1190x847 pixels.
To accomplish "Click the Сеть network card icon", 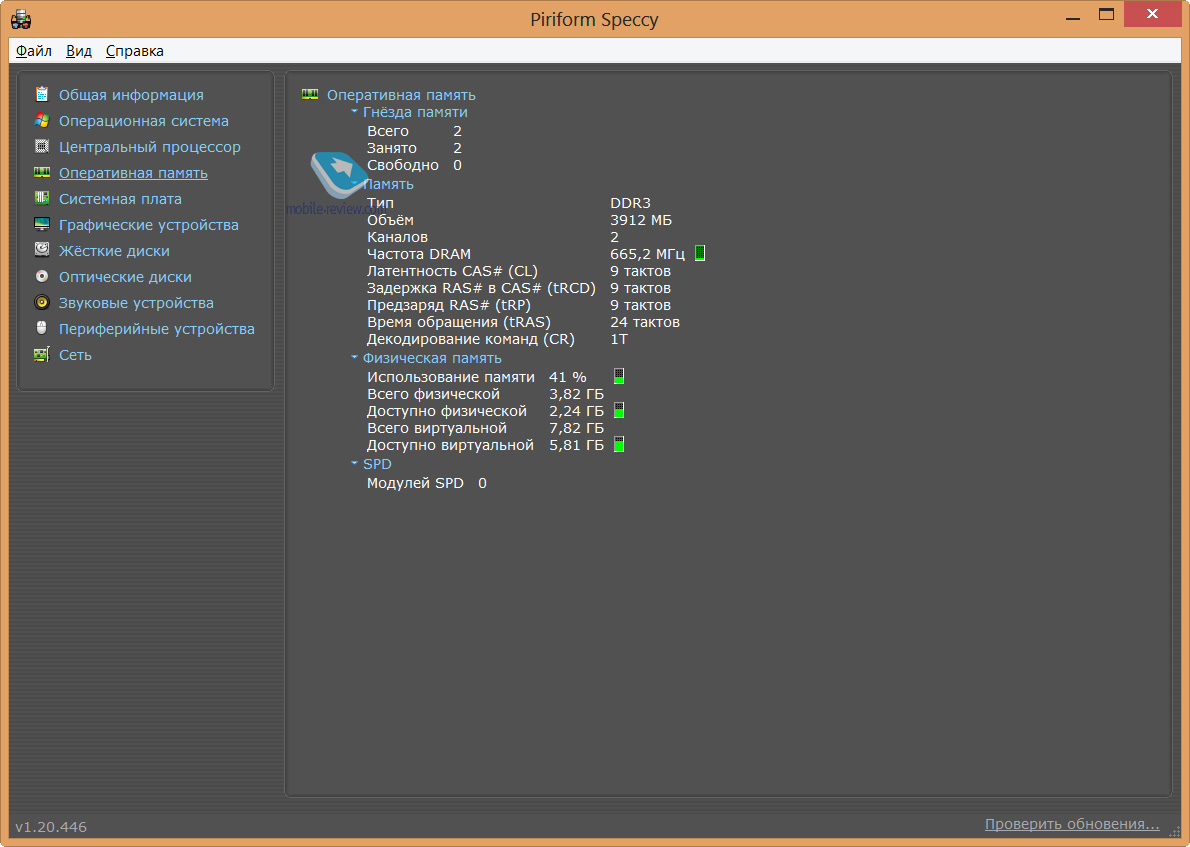I will (x=42, y=354).
